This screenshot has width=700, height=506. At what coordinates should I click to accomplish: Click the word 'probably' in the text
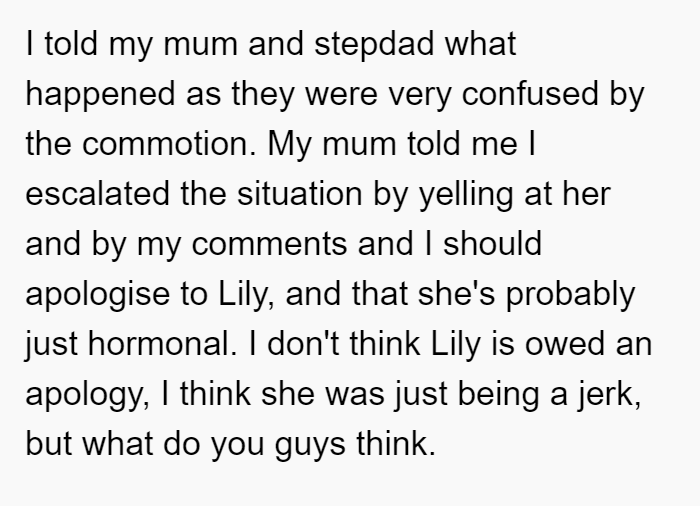point(570,296)
